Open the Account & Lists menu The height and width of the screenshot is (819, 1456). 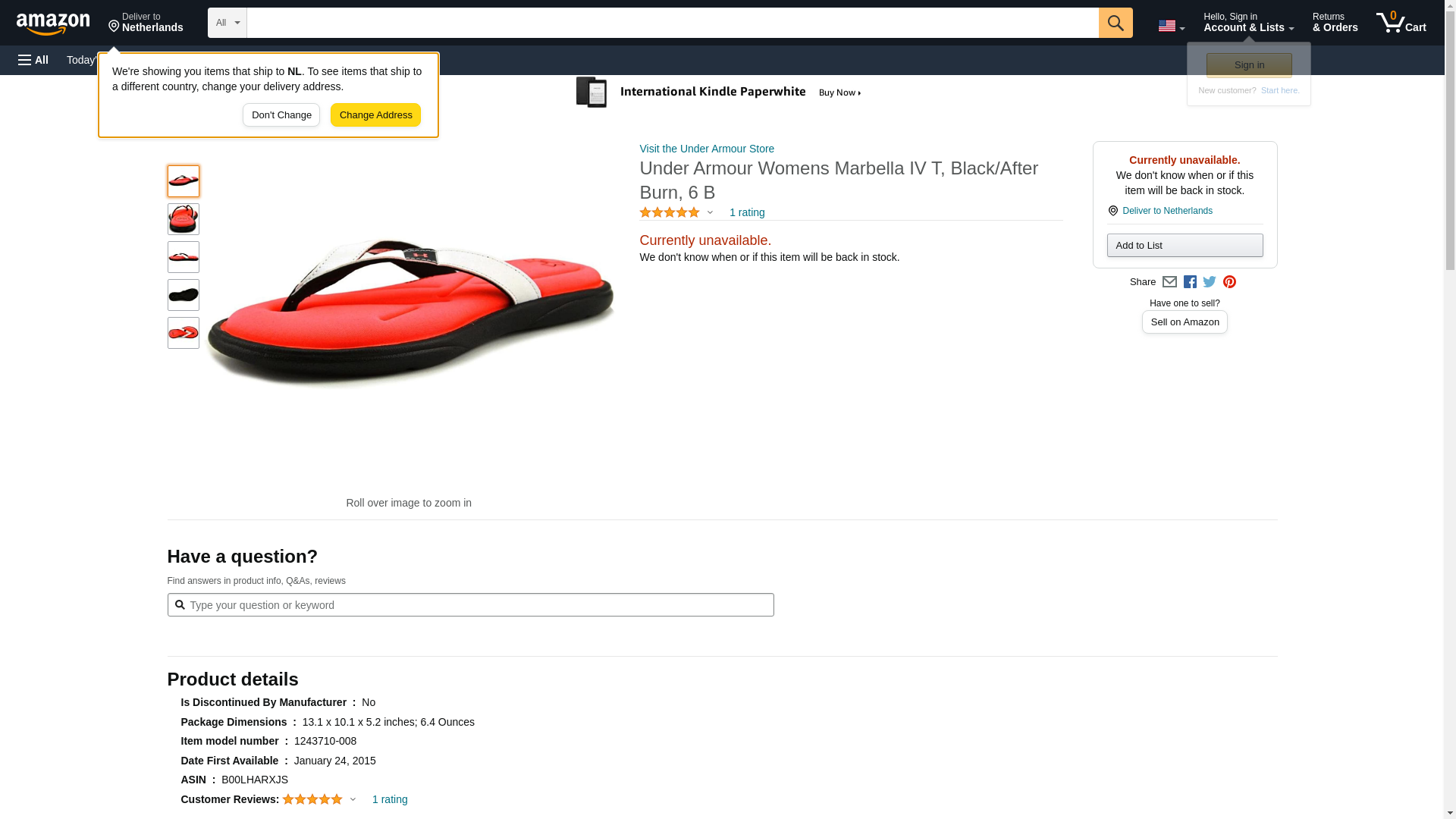click(1248, 23)
